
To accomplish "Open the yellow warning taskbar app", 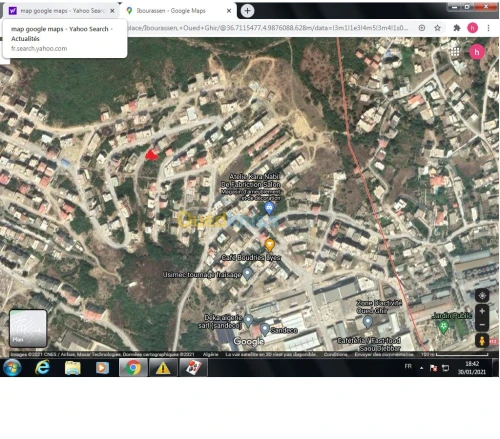I will (163, 368).
